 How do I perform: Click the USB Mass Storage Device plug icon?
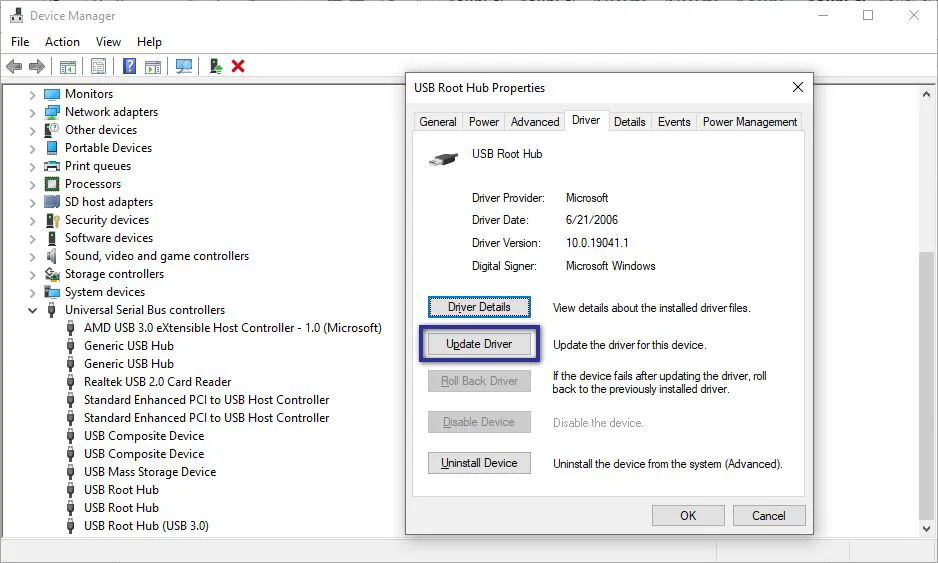[x=71, y=472]
